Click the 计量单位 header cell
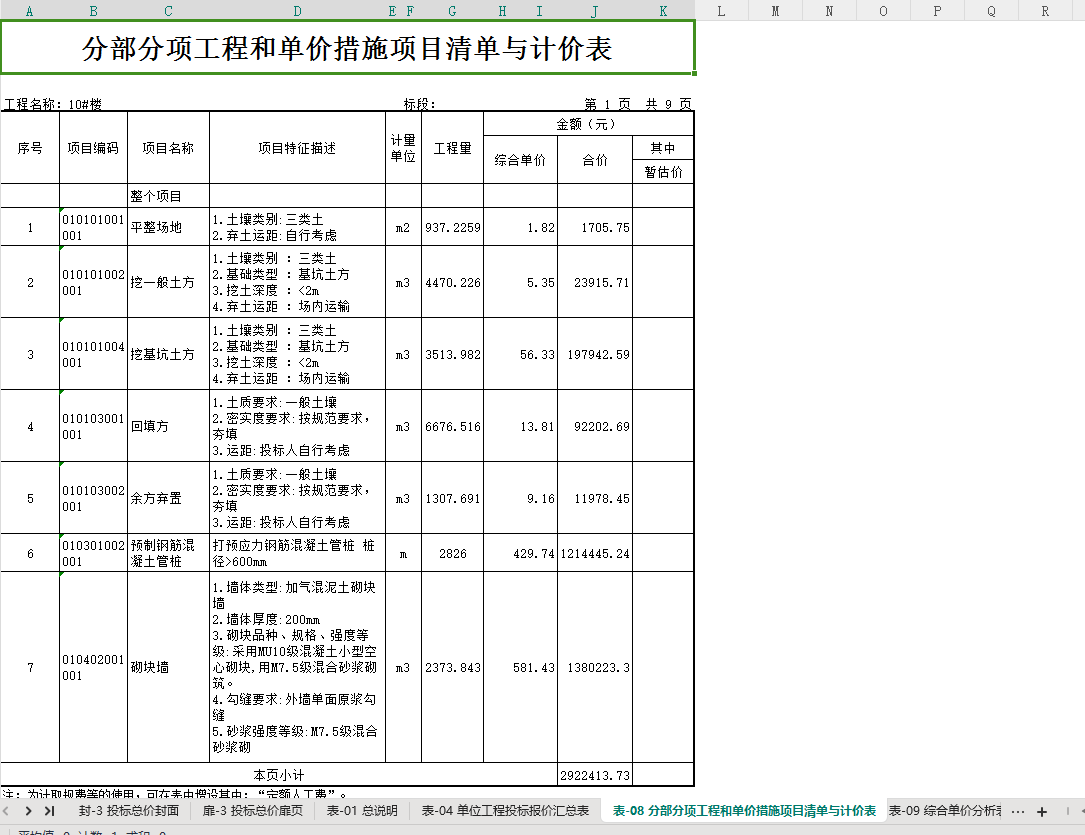 coord(403,148)
